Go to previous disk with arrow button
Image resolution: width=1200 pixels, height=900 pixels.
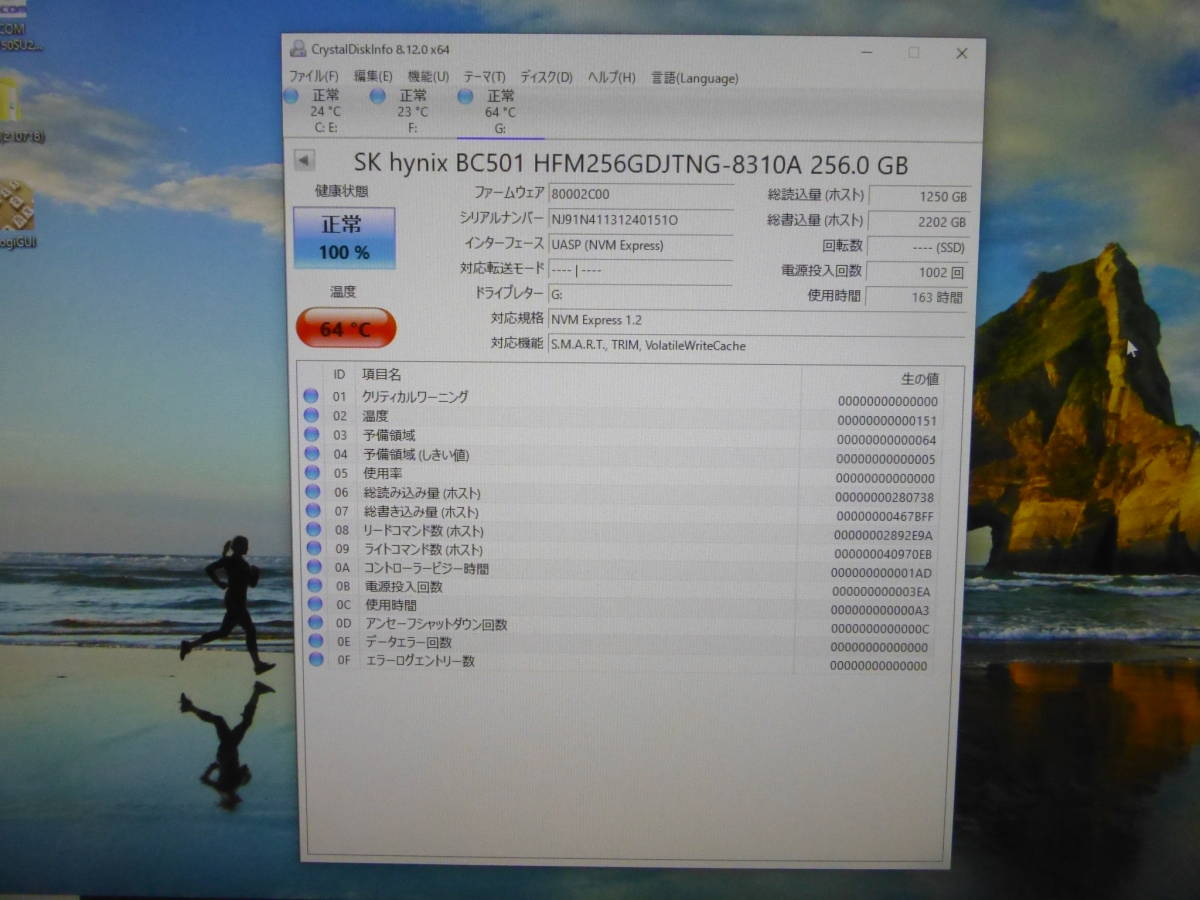pos(304,160)
